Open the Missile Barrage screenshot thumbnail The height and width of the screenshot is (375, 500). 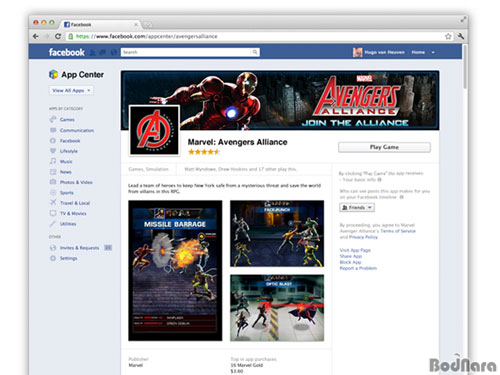point(175,271)
